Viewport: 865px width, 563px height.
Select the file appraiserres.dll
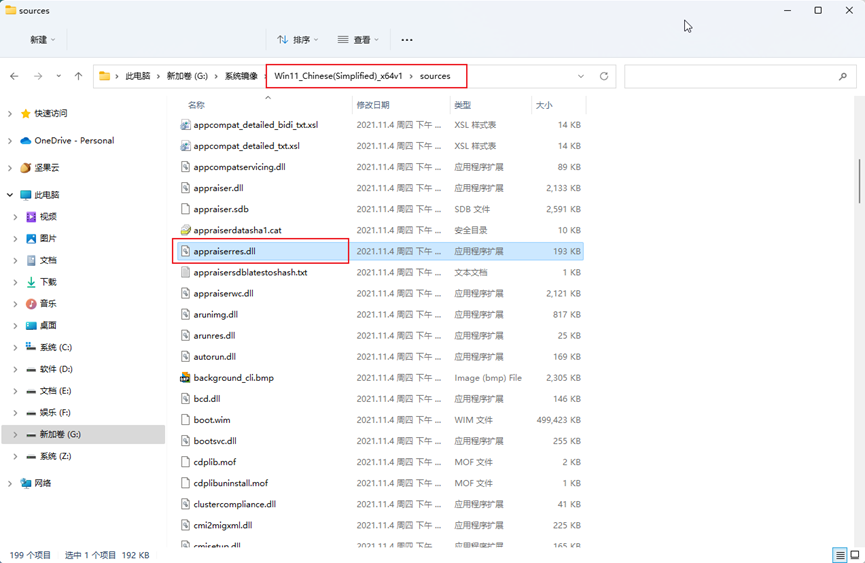coord(224,251)
